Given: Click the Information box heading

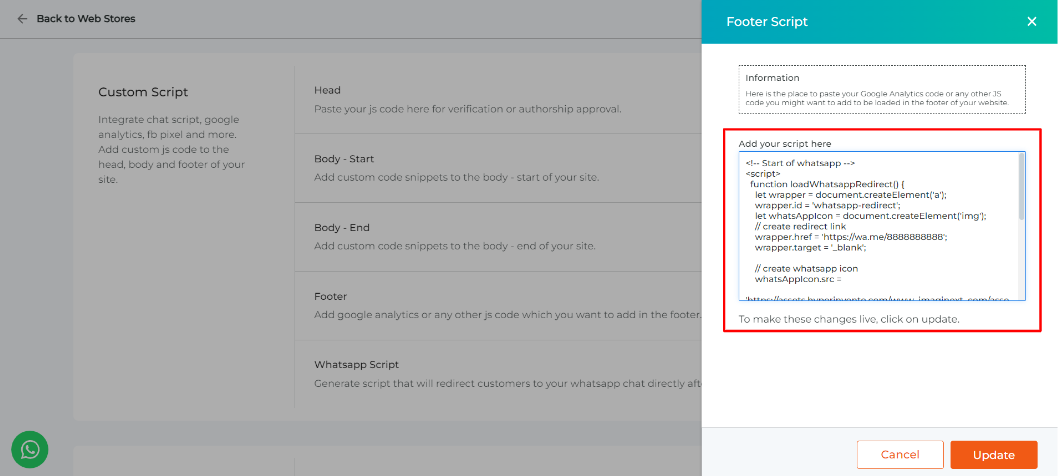Looking at the screenshot, I should [x=772, y=78].
